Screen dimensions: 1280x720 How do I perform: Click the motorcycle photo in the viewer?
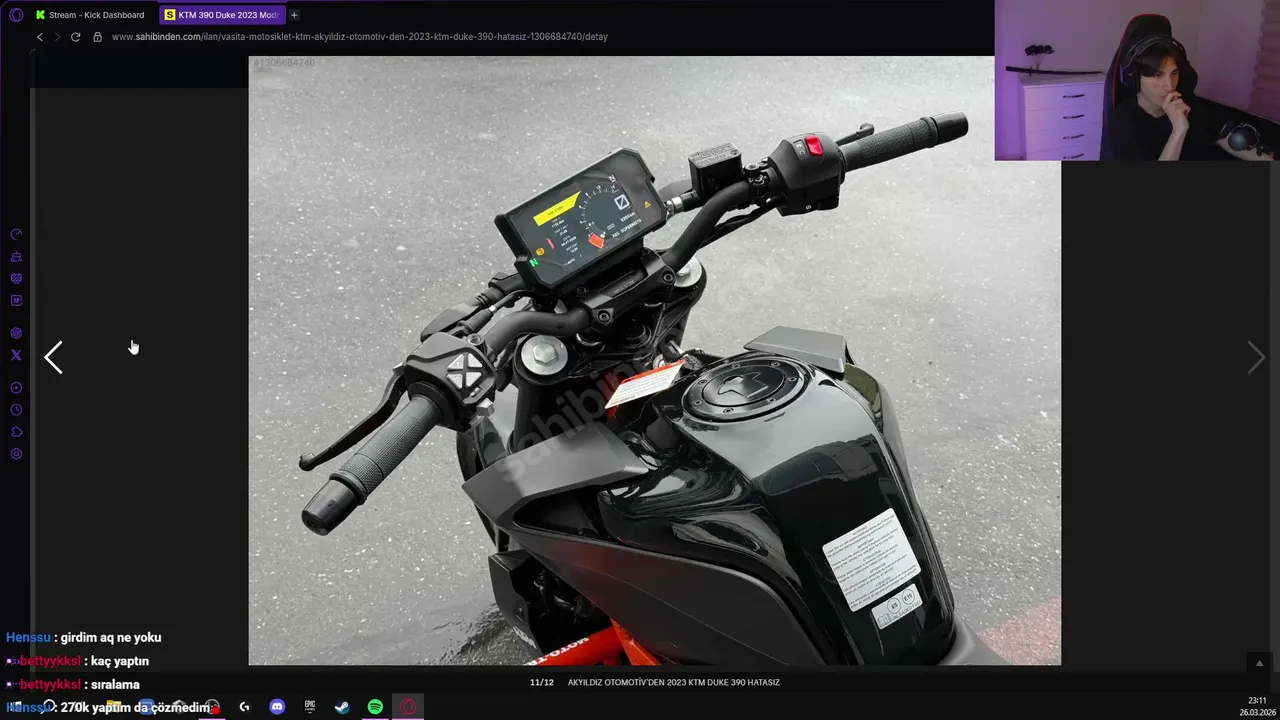tap(654, 360)
